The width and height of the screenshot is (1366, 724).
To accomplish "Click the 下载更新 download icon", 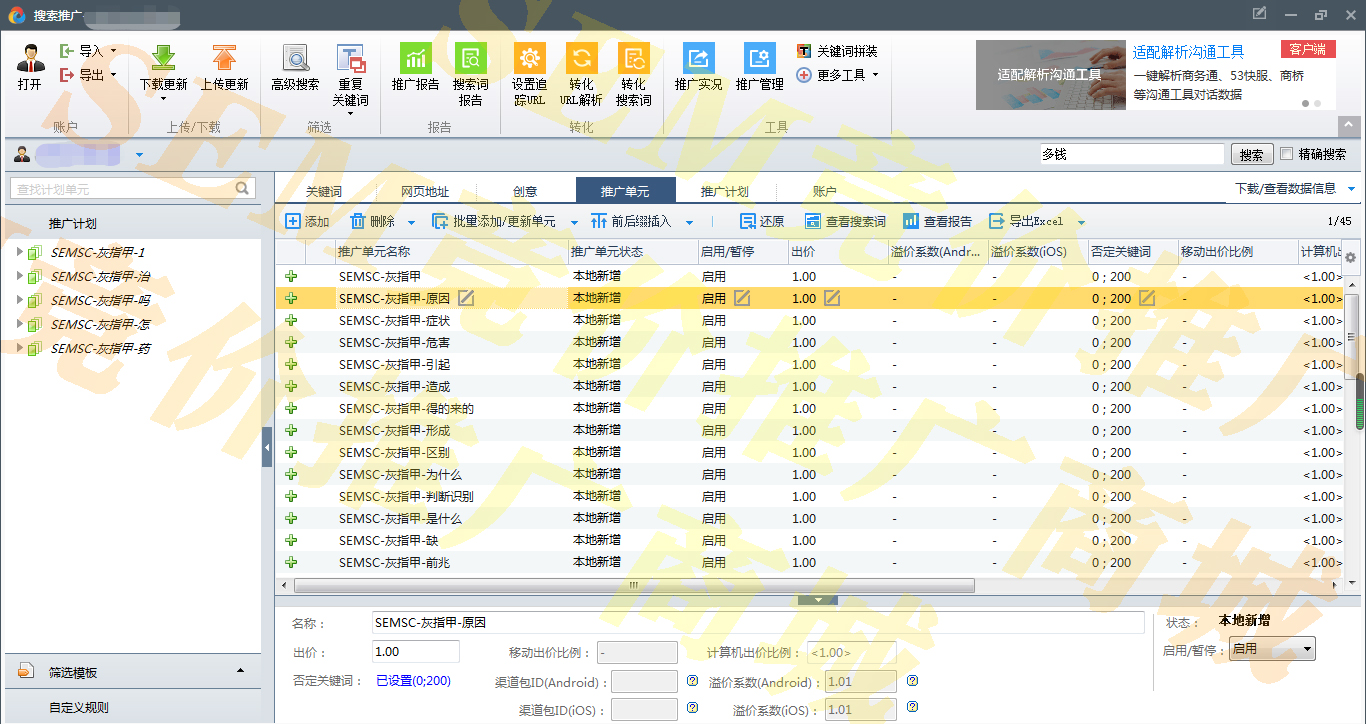I will [163, 59].
